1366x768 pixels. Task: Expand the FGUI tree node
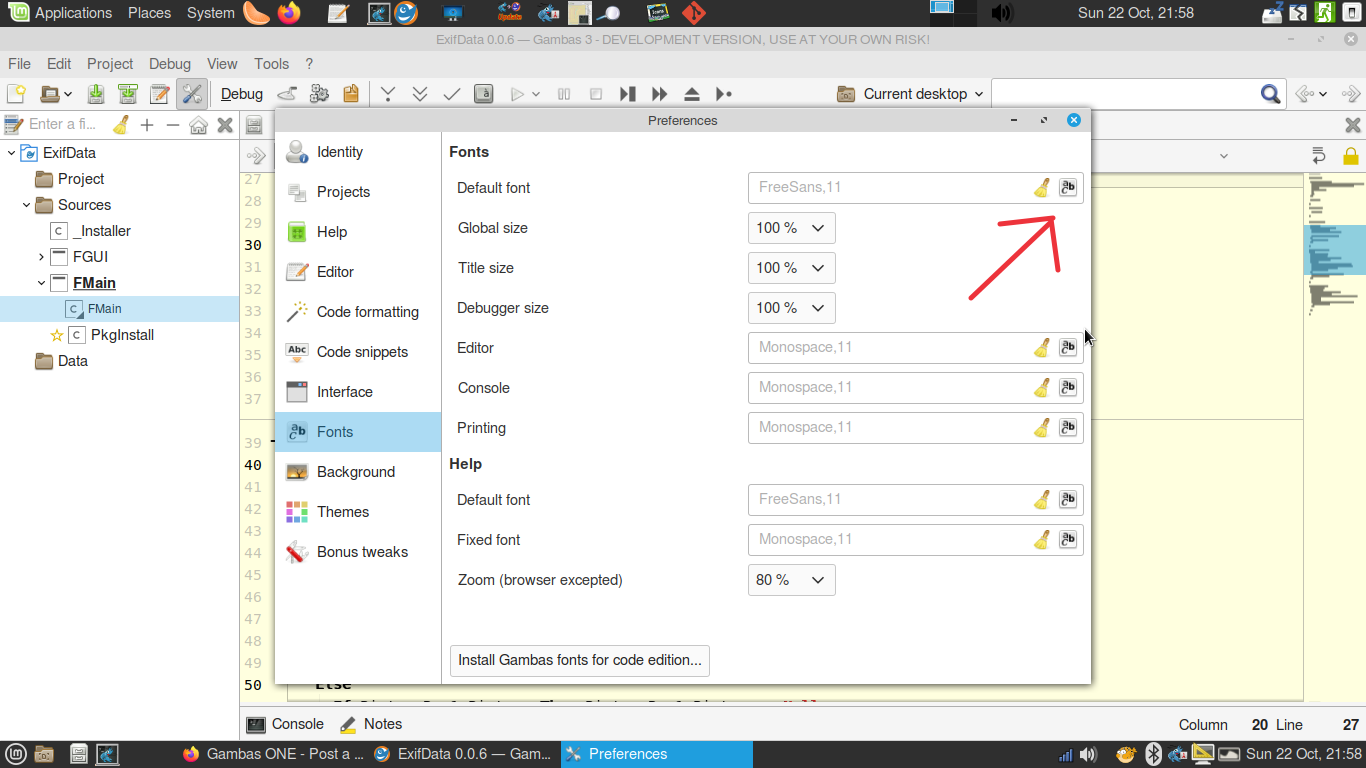[41, 257]
